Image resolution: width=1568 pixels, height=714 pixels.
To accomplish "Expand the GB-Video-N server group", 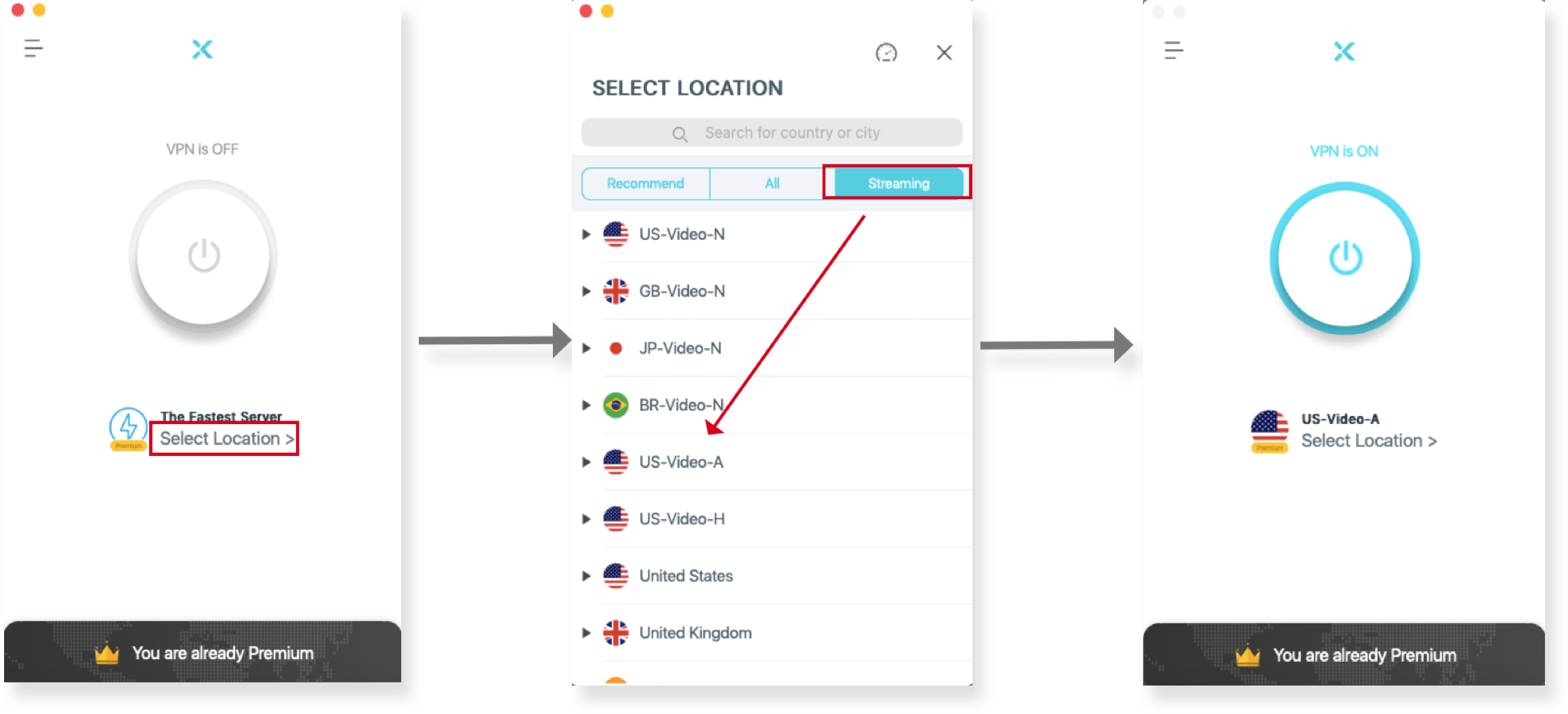I will (586, 291).
